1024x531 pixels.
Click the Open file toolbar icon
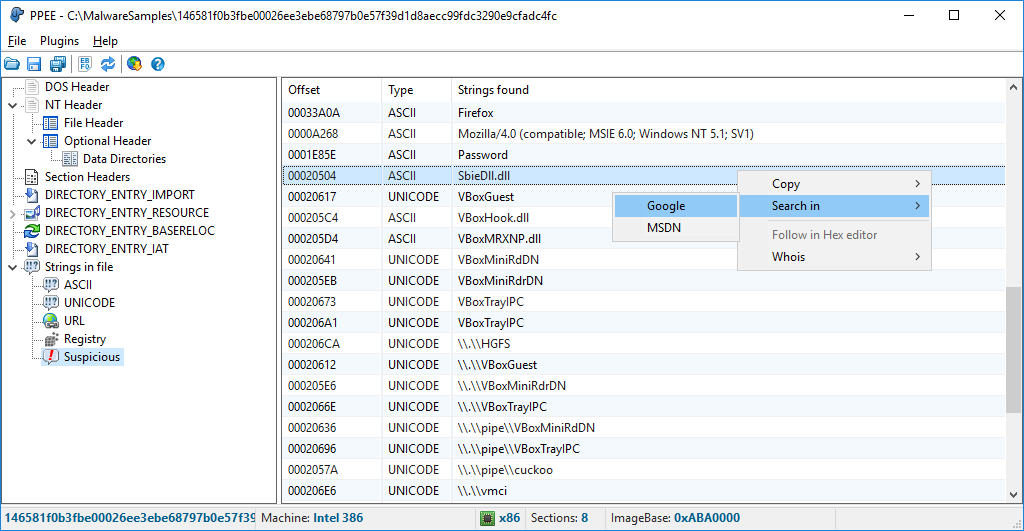point(12,64)
